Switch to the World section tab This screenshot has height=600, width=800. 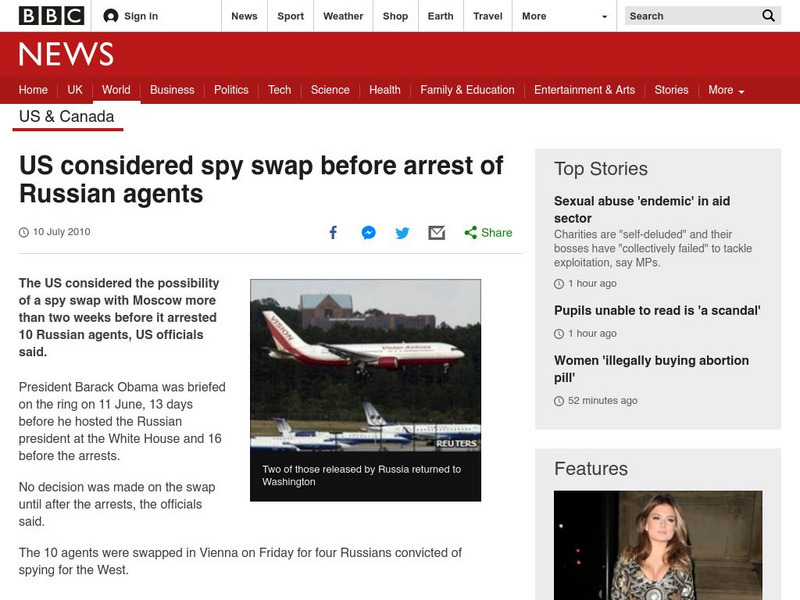coord(116,89)
